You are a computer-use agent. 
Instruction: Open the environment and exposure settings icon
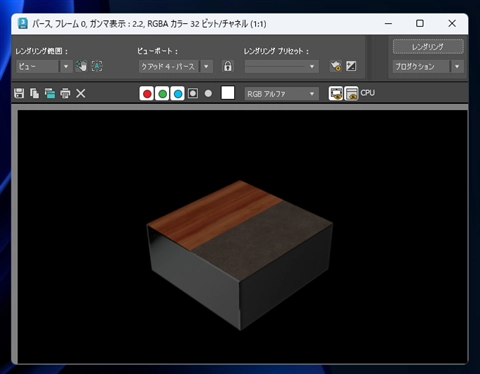pos(351,66)
